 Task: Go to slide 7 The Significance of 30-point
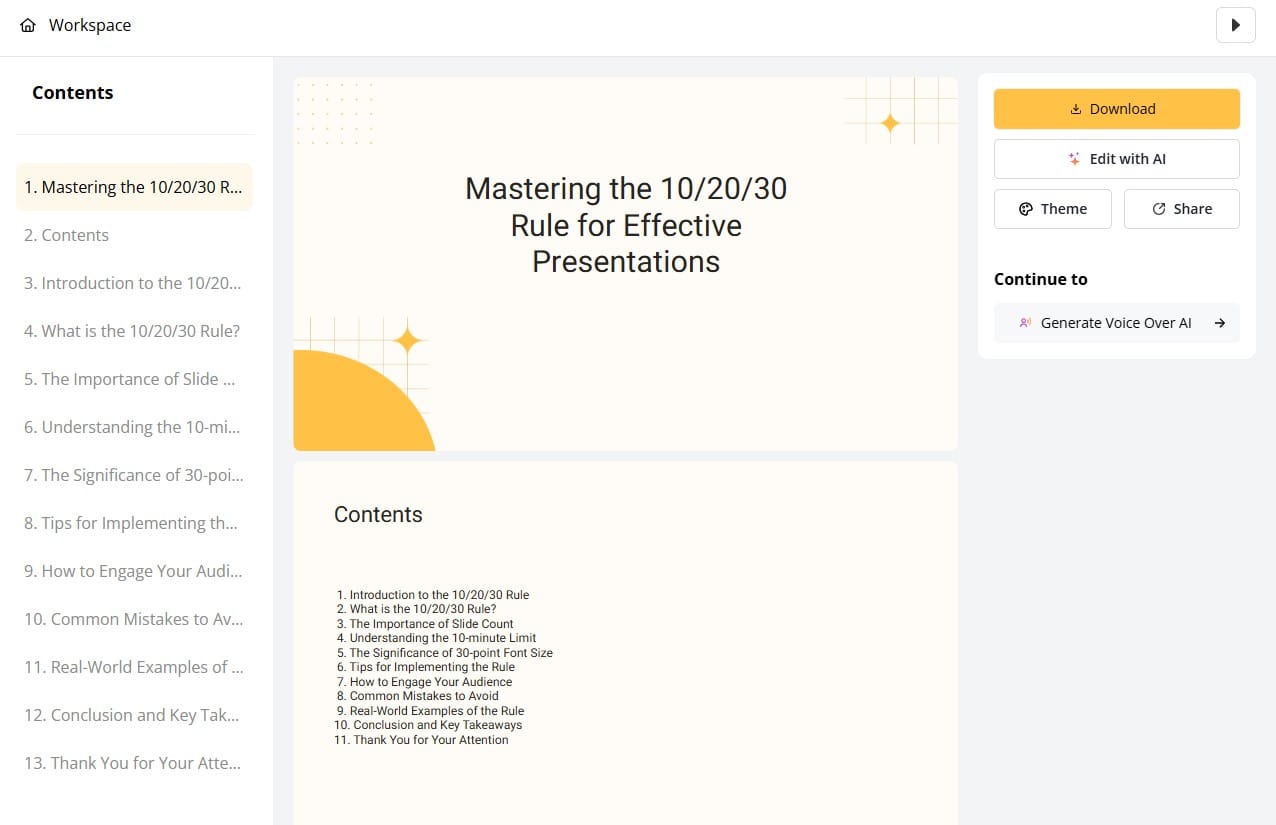134,475
